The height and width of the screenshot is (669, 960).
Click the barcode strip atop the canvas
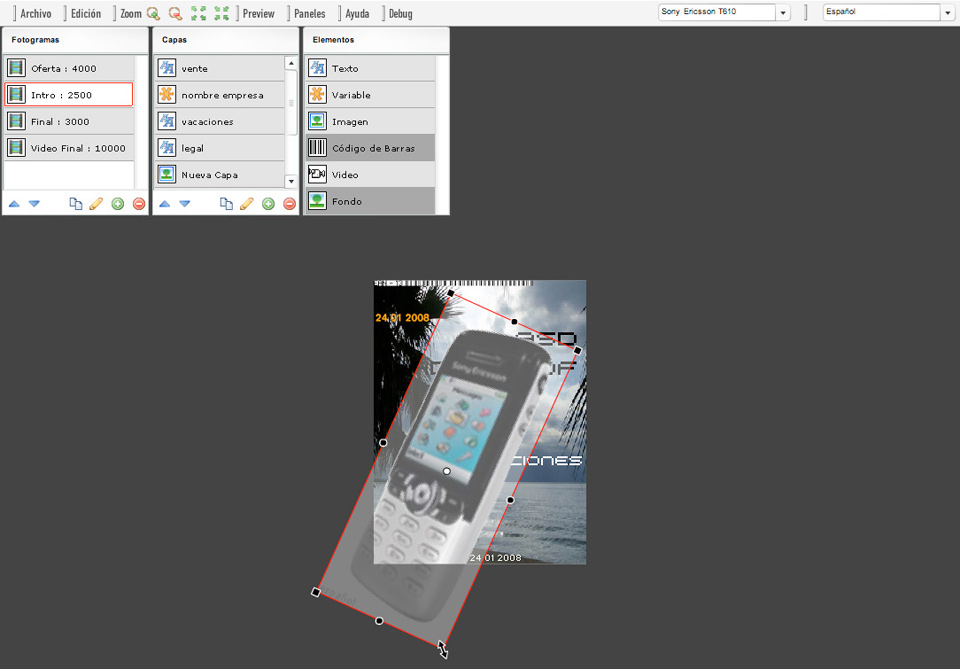[454, 283]
